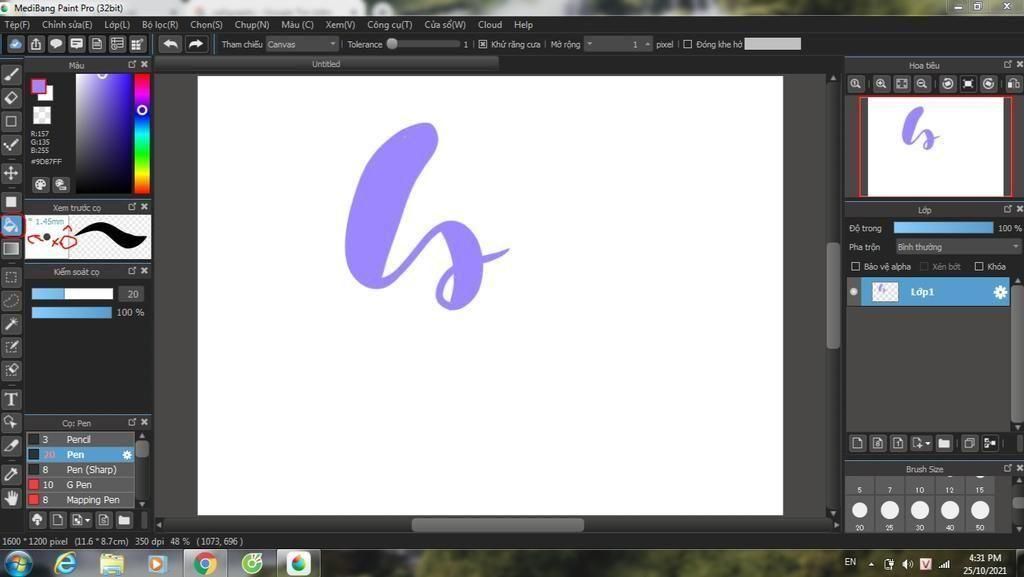Select the Eraser tool
1024x577 pixels.
(11, 98)
